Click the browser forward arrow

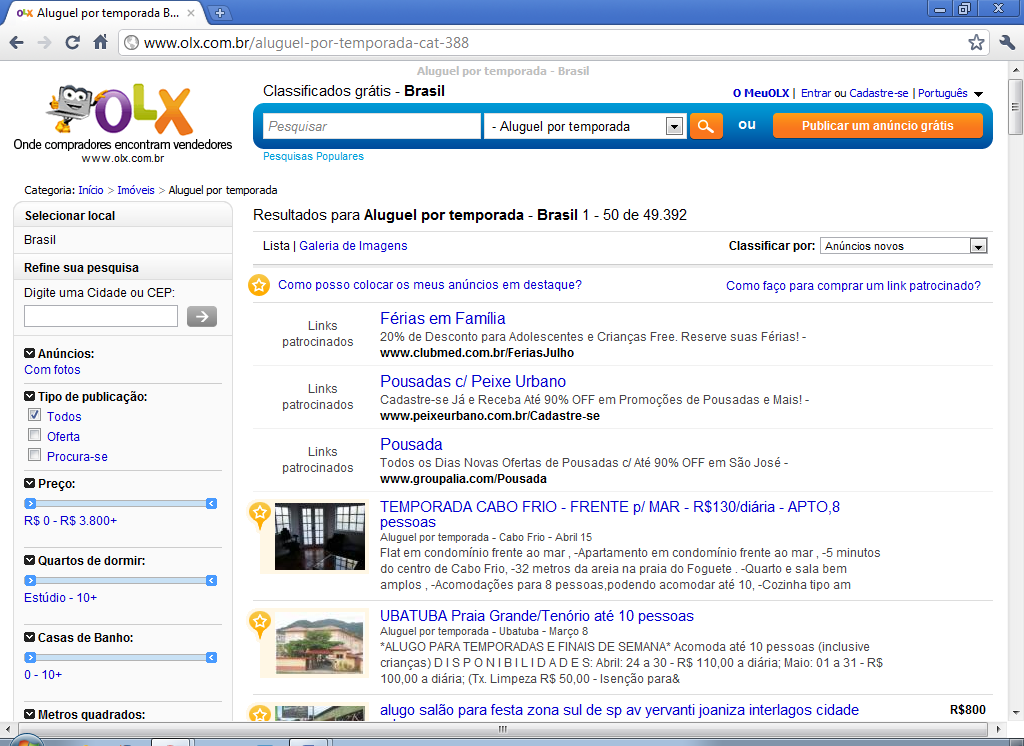pyautogui.click(x=44, y=43)
